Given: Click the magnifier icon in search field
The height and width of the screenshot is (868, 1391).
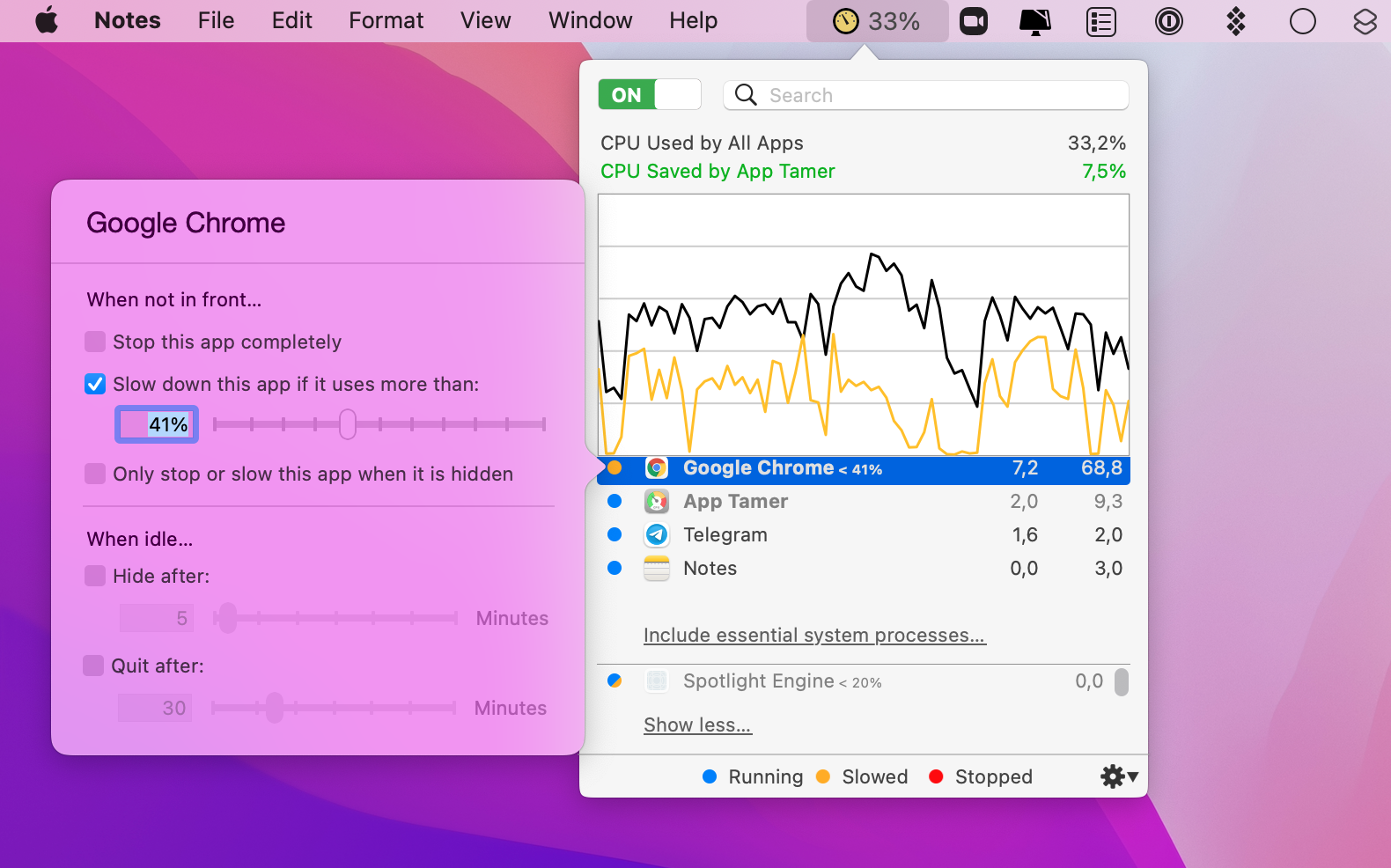Looking at the screenshot, I should pos(746,95).
